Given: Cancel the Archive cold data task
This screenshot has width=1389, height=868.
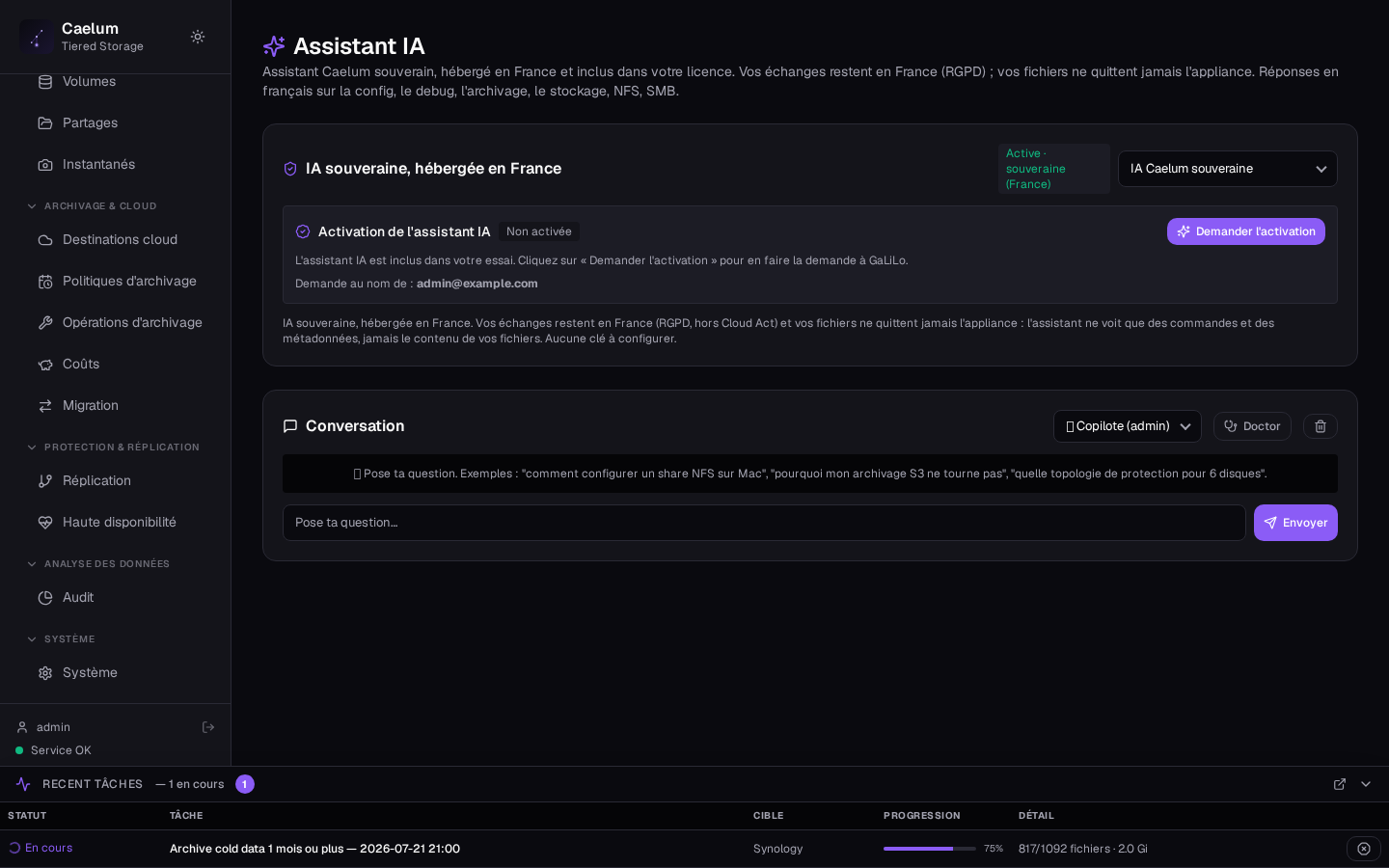Looking at the screenshot, I should 1364,849.
